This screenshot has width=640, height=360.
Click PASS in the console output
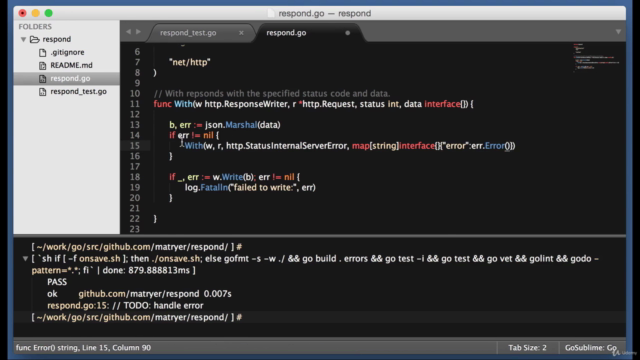click(x=57, y=282)
